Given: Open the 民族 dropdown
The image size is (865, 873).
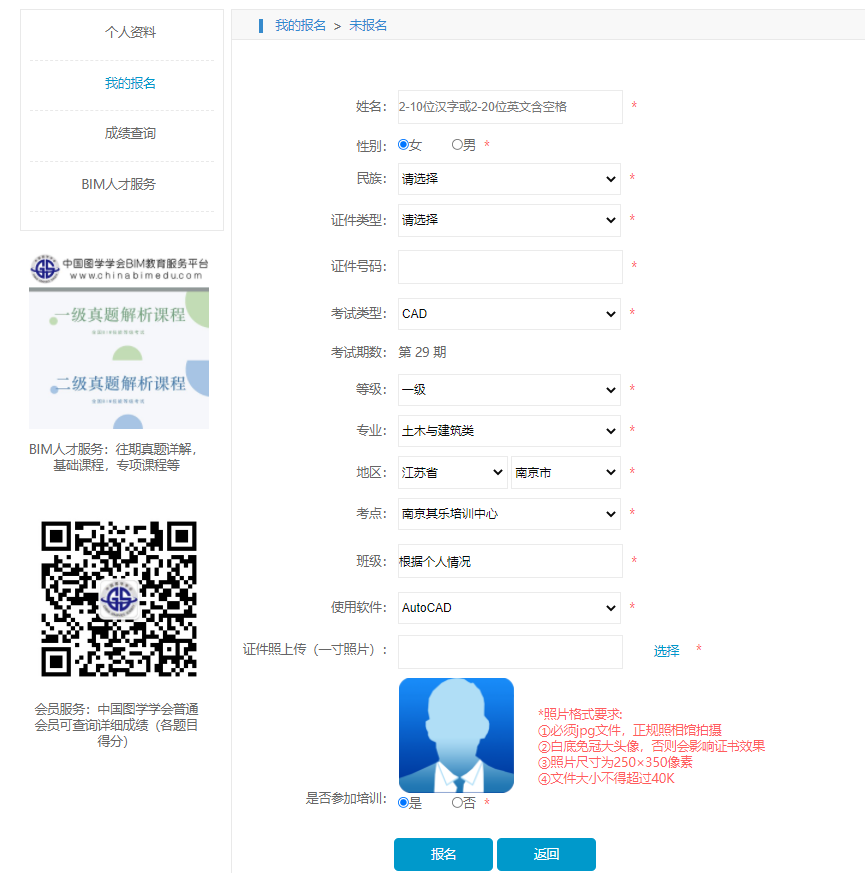Looking at the screenshot, I should pos(509,179).
